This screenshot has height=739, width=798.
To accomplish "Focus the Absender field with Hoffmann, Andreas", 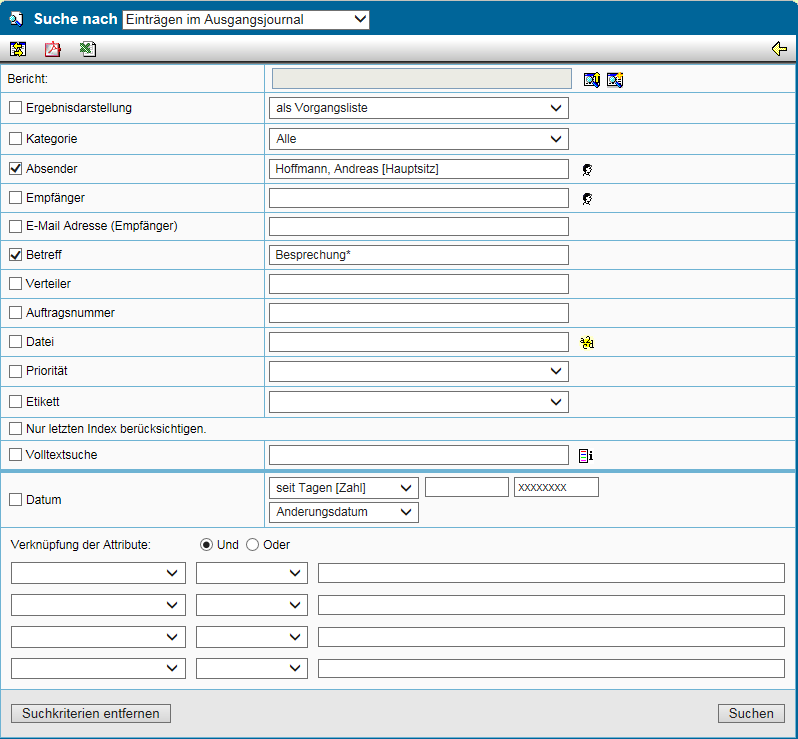I will tap(419, 169).
